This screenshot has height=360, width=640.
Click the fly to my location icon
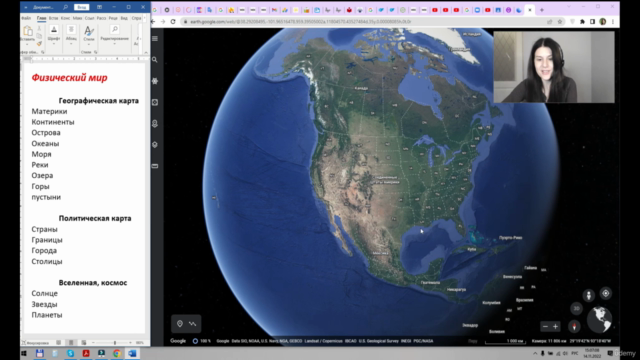(606, 293)
